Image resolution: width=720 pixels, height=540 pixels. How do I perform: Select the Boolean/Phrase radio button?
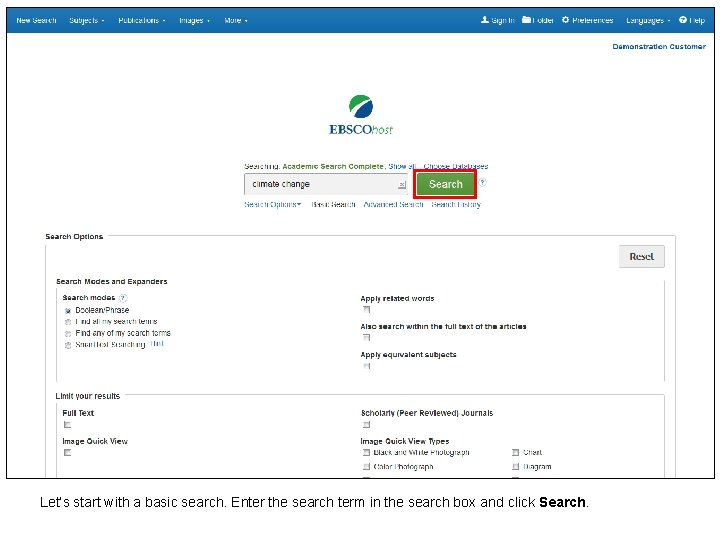(68, 311)
